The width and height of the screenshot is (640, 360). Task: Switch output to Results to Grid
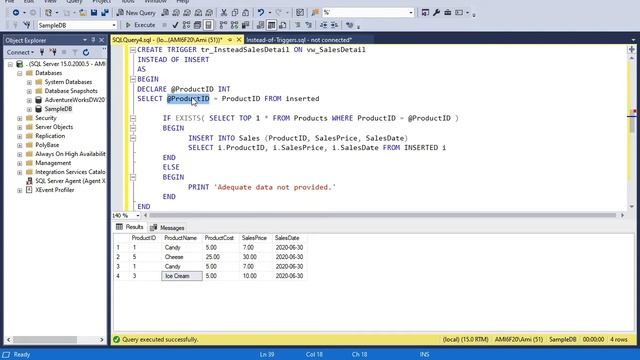coord(271,25)
